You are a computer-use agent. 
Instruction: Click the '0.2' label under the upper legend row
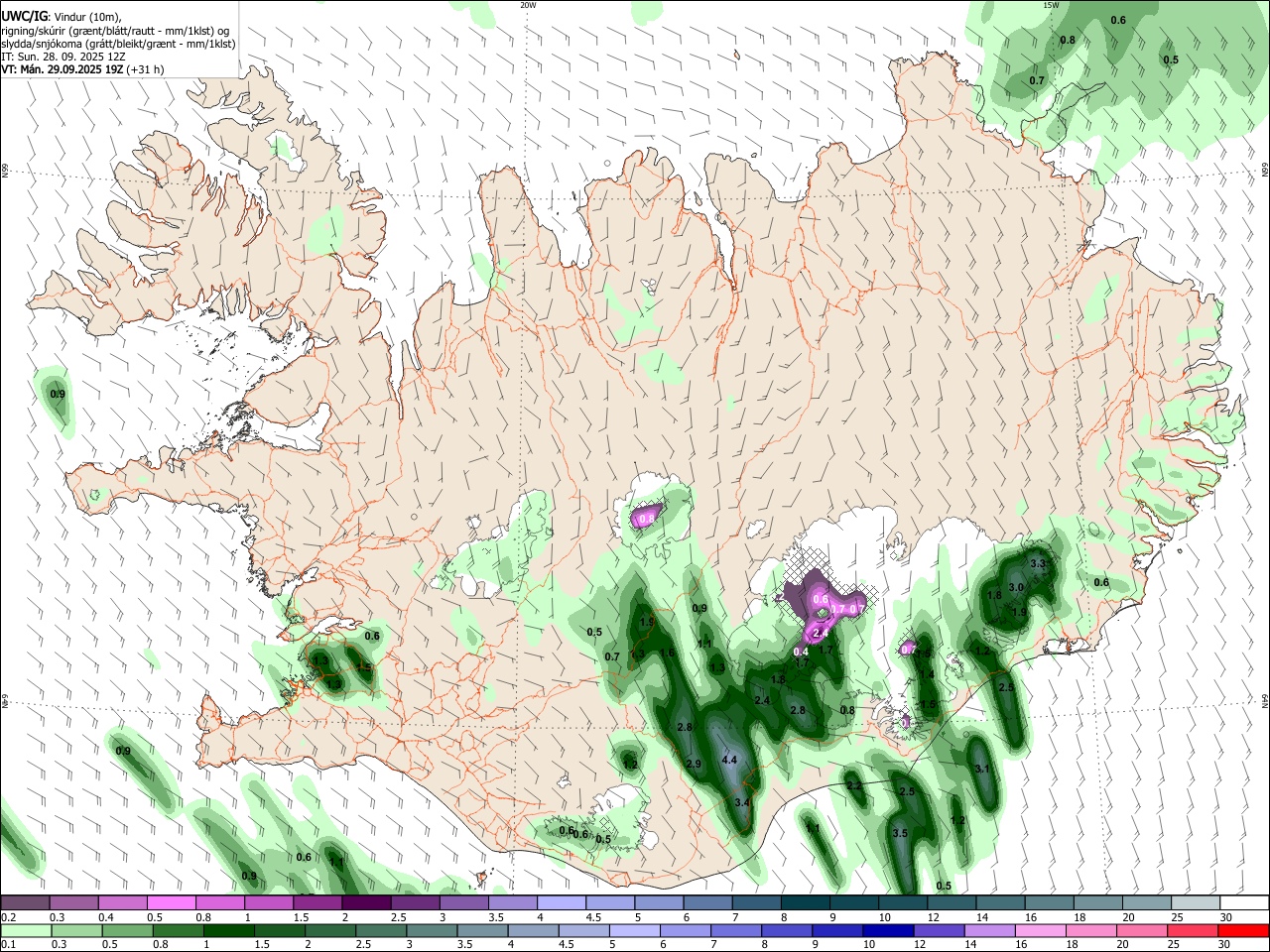tap(8, 917)
